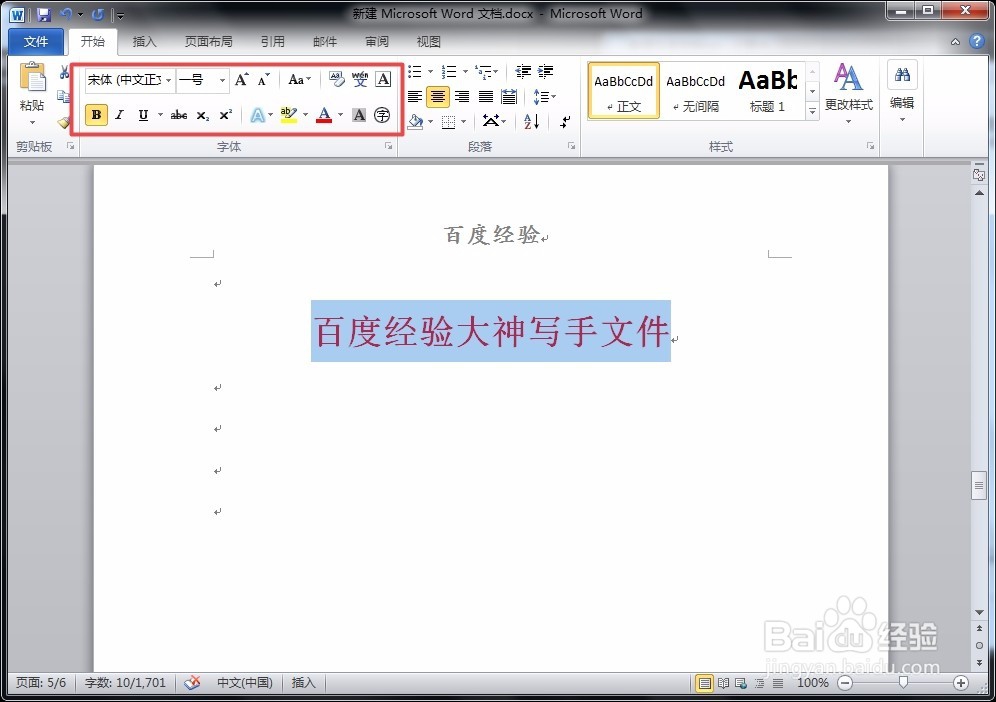This screenshot has width=996, height=702.
Task: Click the 编辑 Editing button
Action: [902, 92]
